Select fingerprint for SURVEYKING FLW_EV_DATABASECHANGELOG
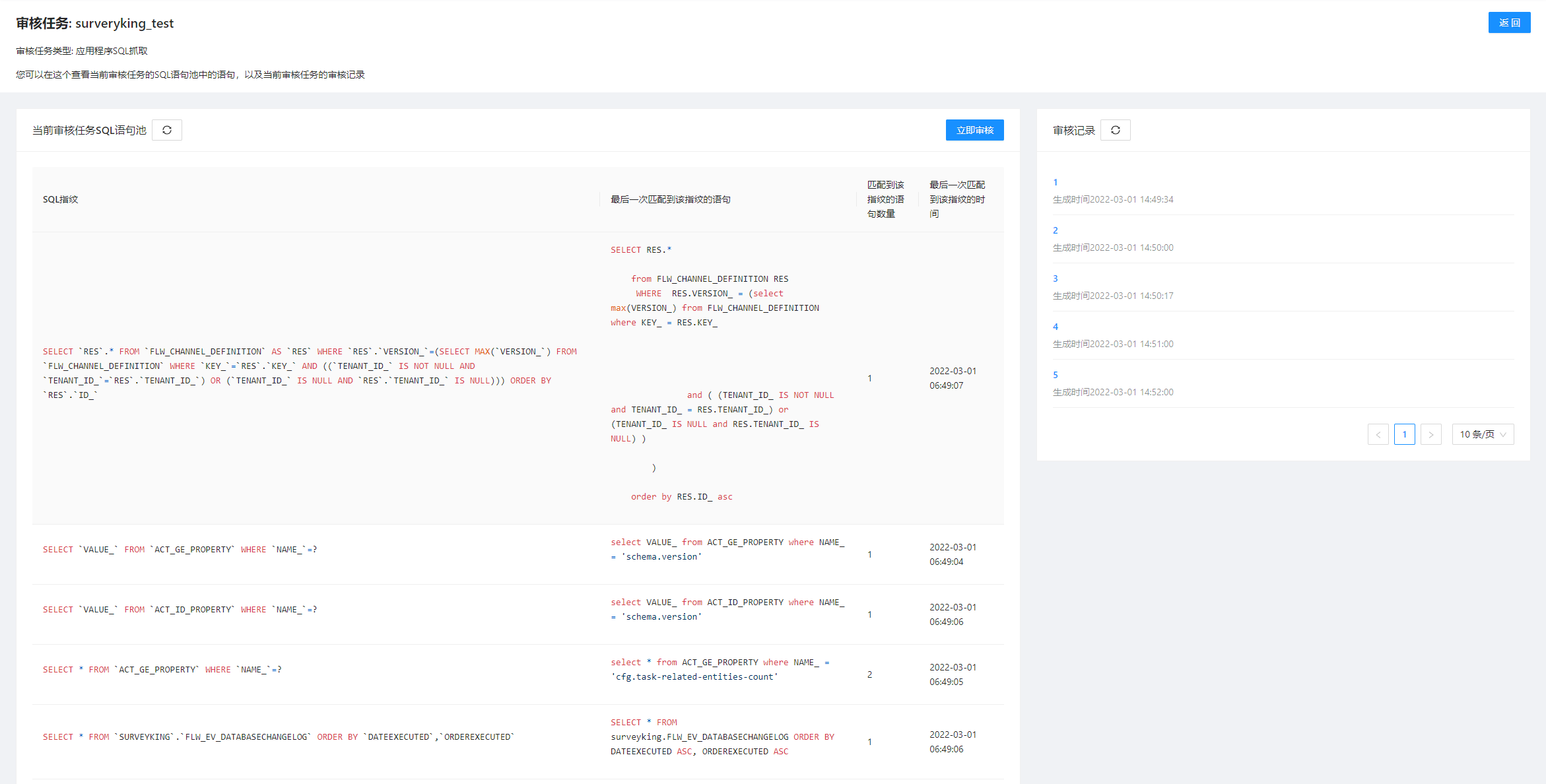 click(278, 736)
